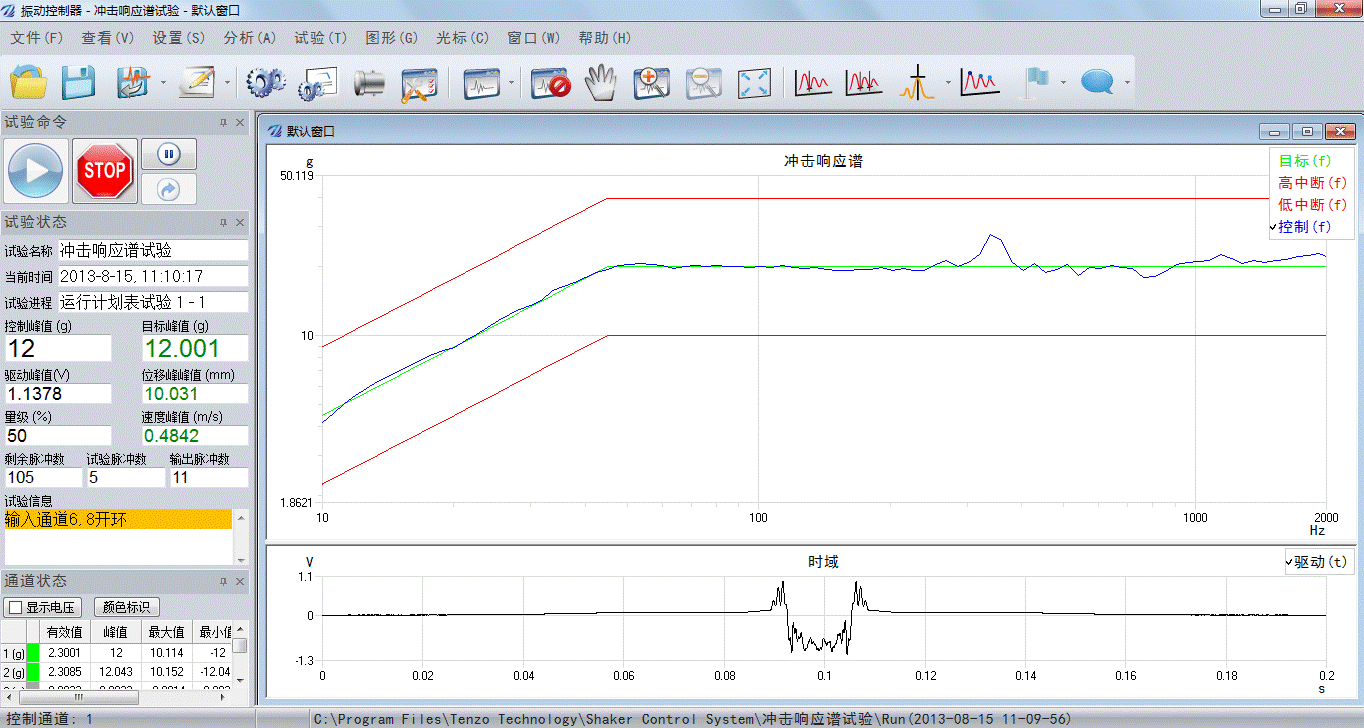The image size is (1364, 728).
Task: Expand dropdown arrow beside speech bubble icon
Action: click(1127, 83)
